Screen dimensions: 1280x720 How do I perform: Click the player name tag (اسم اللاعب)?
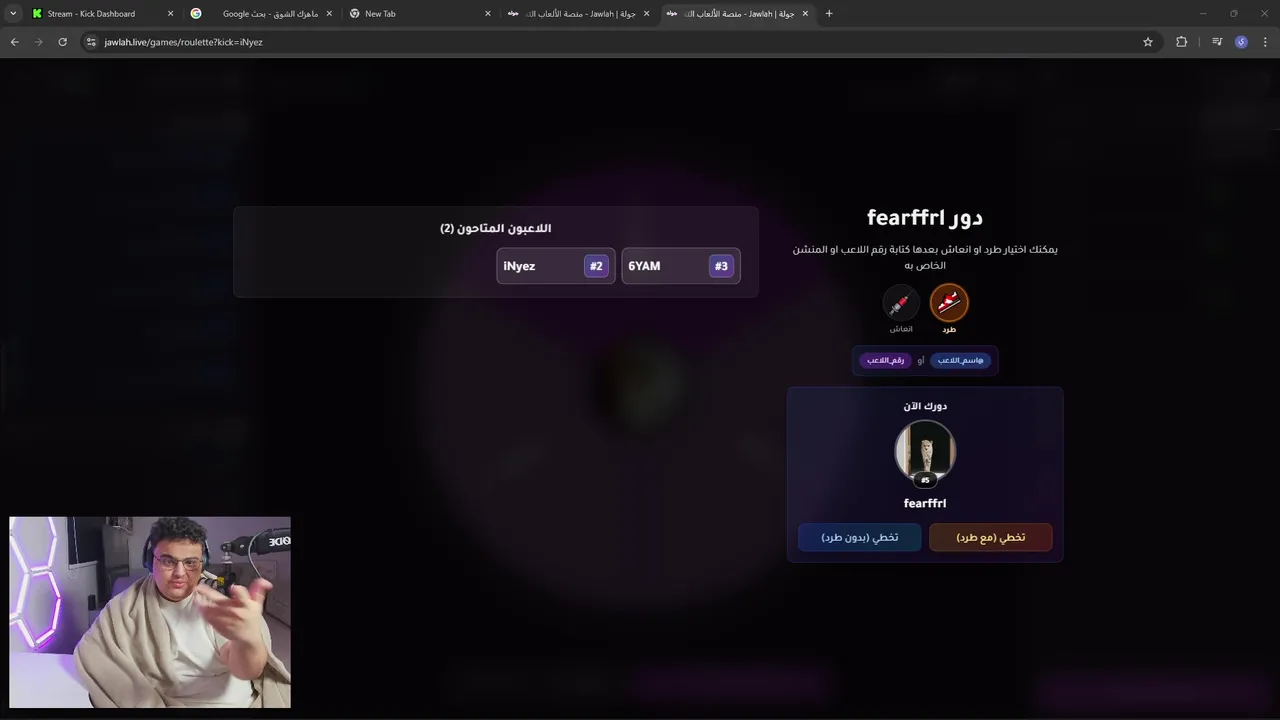point(960,360)
